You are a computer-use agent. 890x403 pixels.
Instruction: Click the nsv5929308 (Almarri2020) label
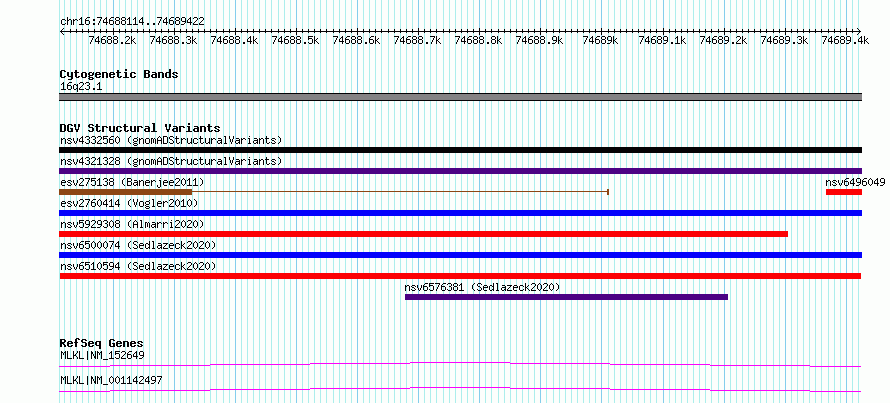pyautogui.click(x=132, y=224)
